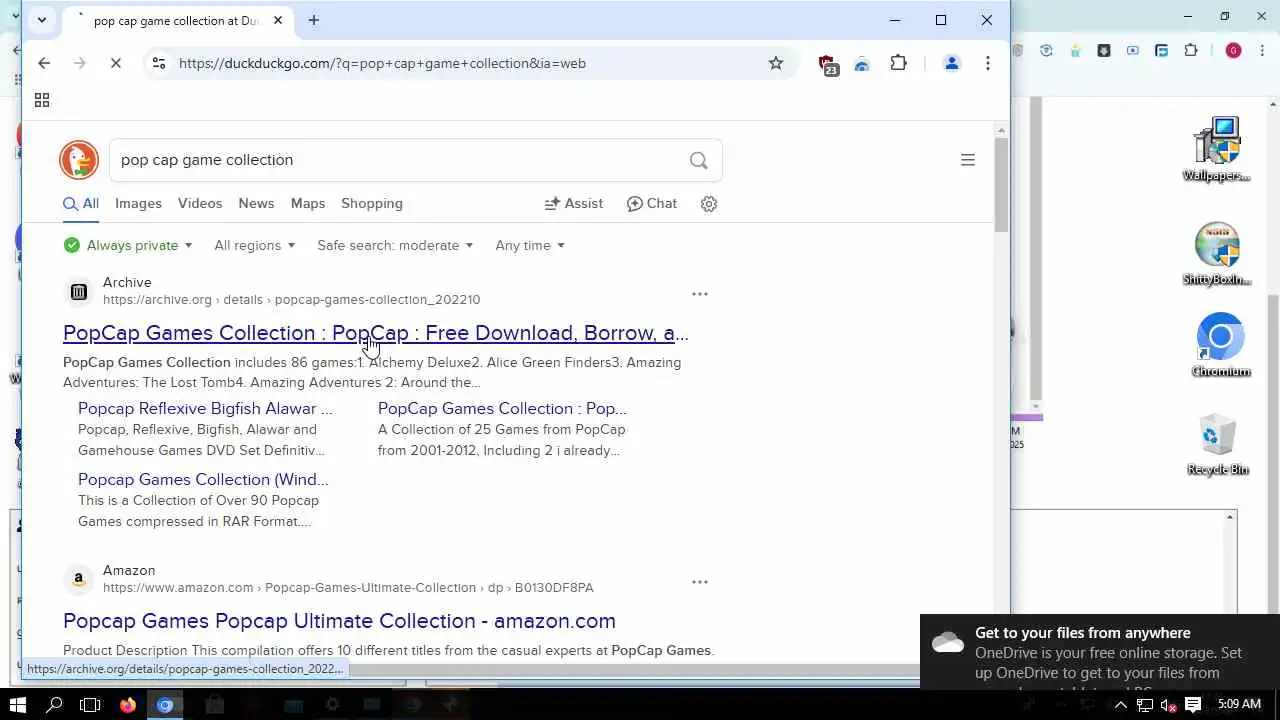Open Safe search: moderate dropdown

point(395,245)
